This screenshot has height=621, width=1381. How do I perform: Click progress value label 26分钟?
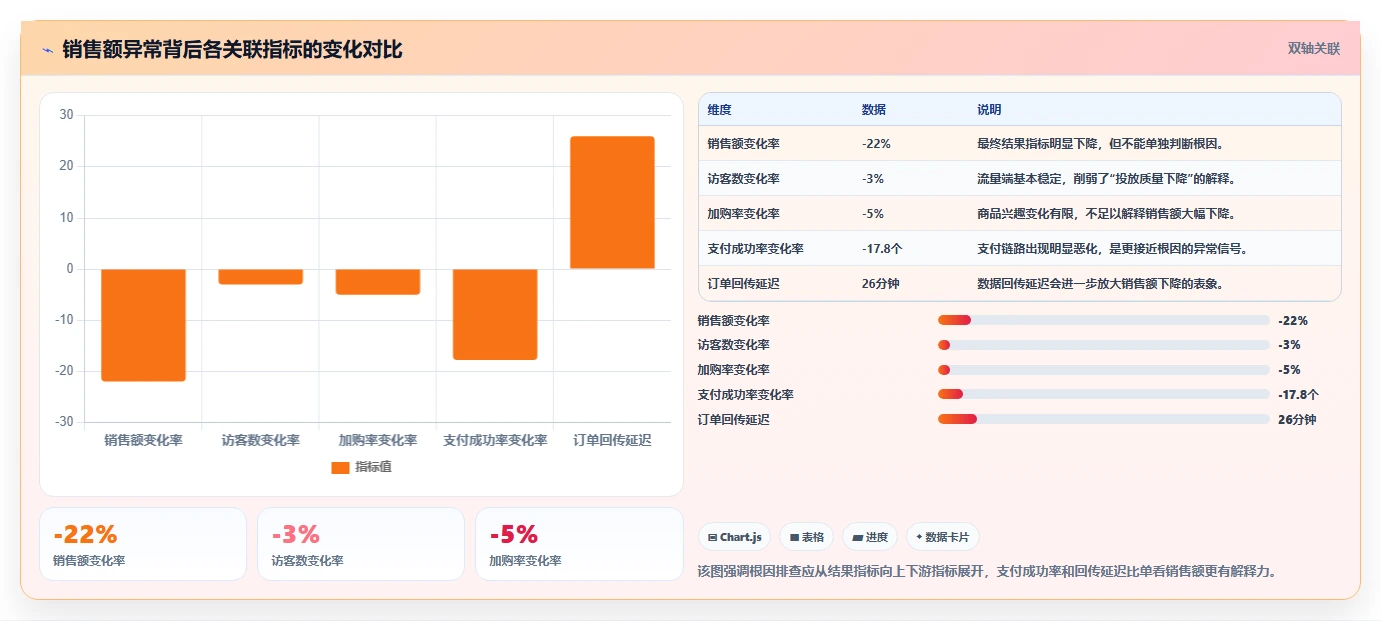tap(1297, 420)
